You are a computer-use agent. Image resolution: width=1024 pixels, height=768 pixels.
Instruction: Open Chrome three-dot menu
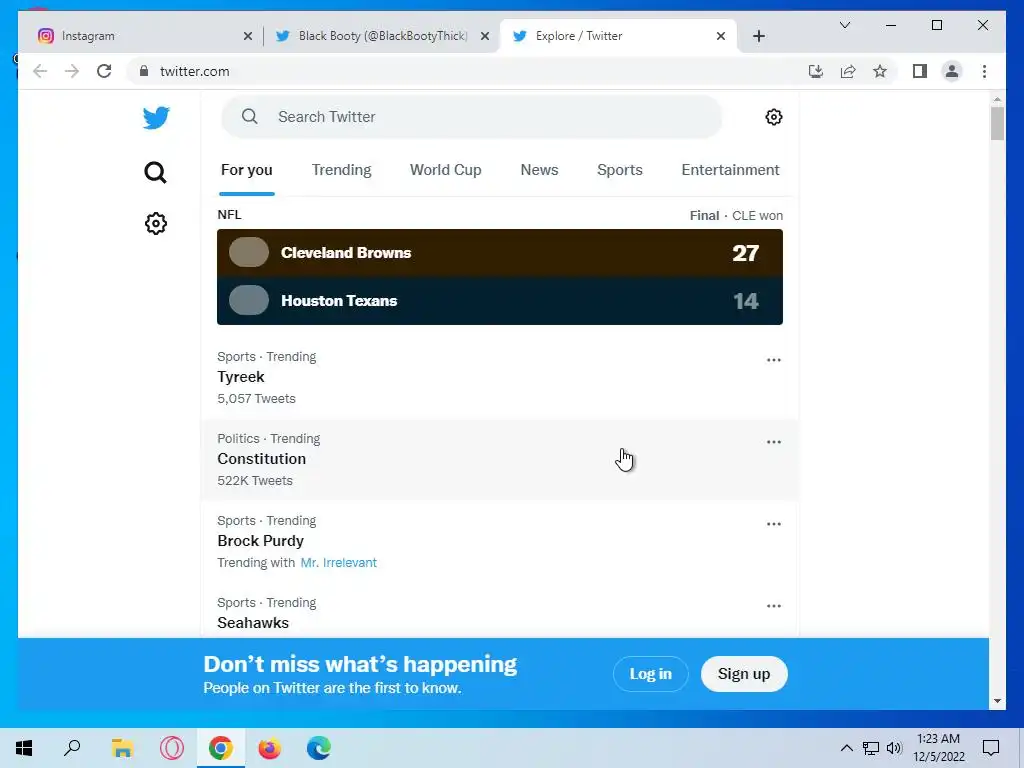984,71
